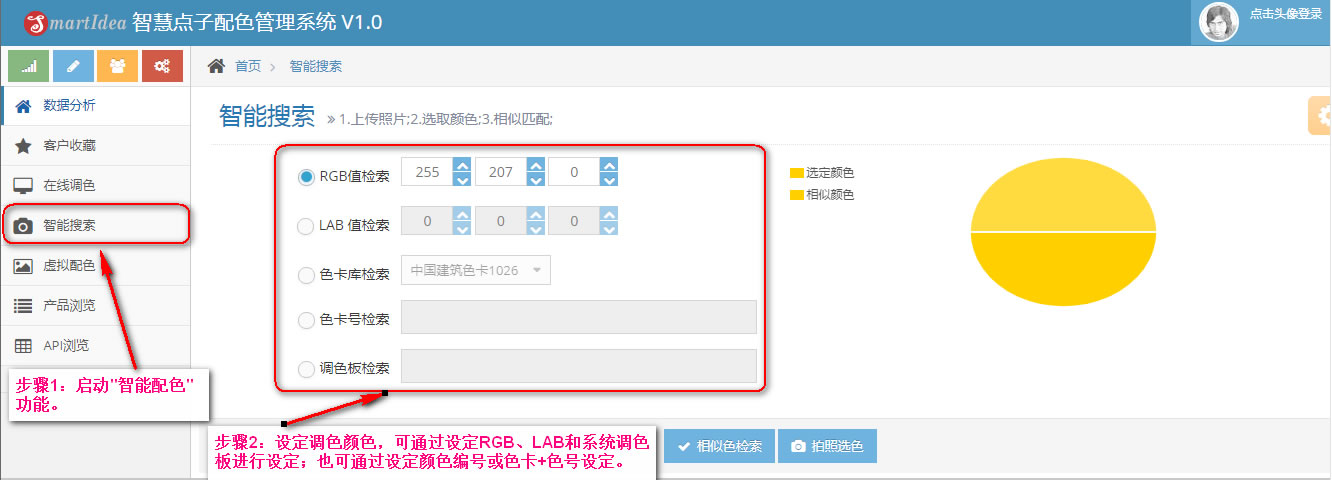Click the blue pencil edit icon button
Image resolution: width=1332 pixels, height=480 pixels.
pos(73,66)
